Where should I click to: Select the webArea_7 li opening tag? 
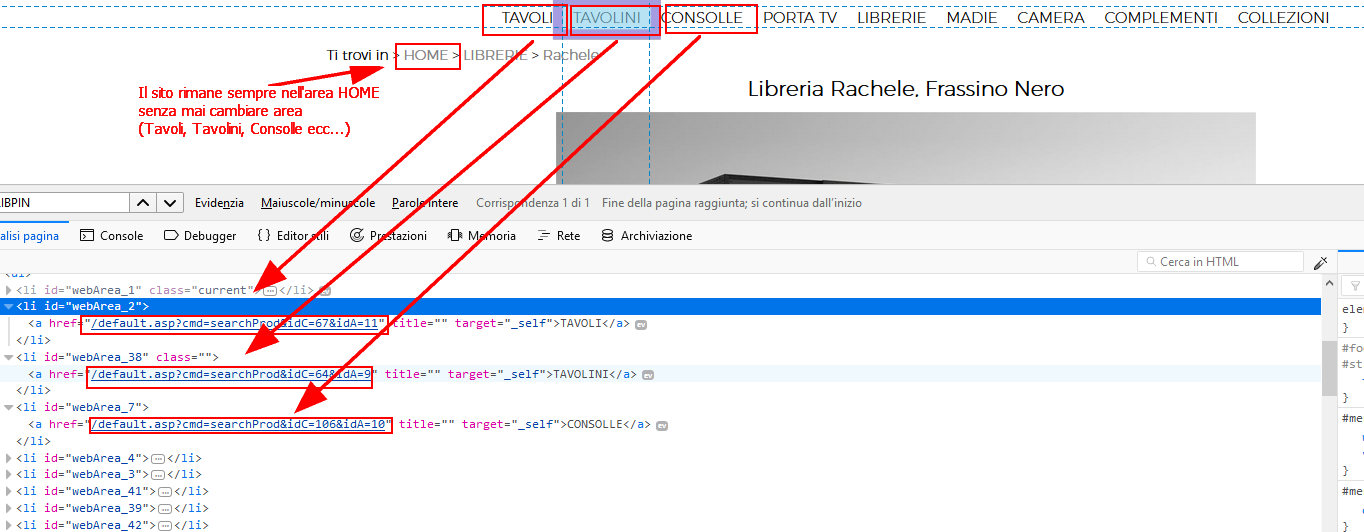click(x=82, y=408)
